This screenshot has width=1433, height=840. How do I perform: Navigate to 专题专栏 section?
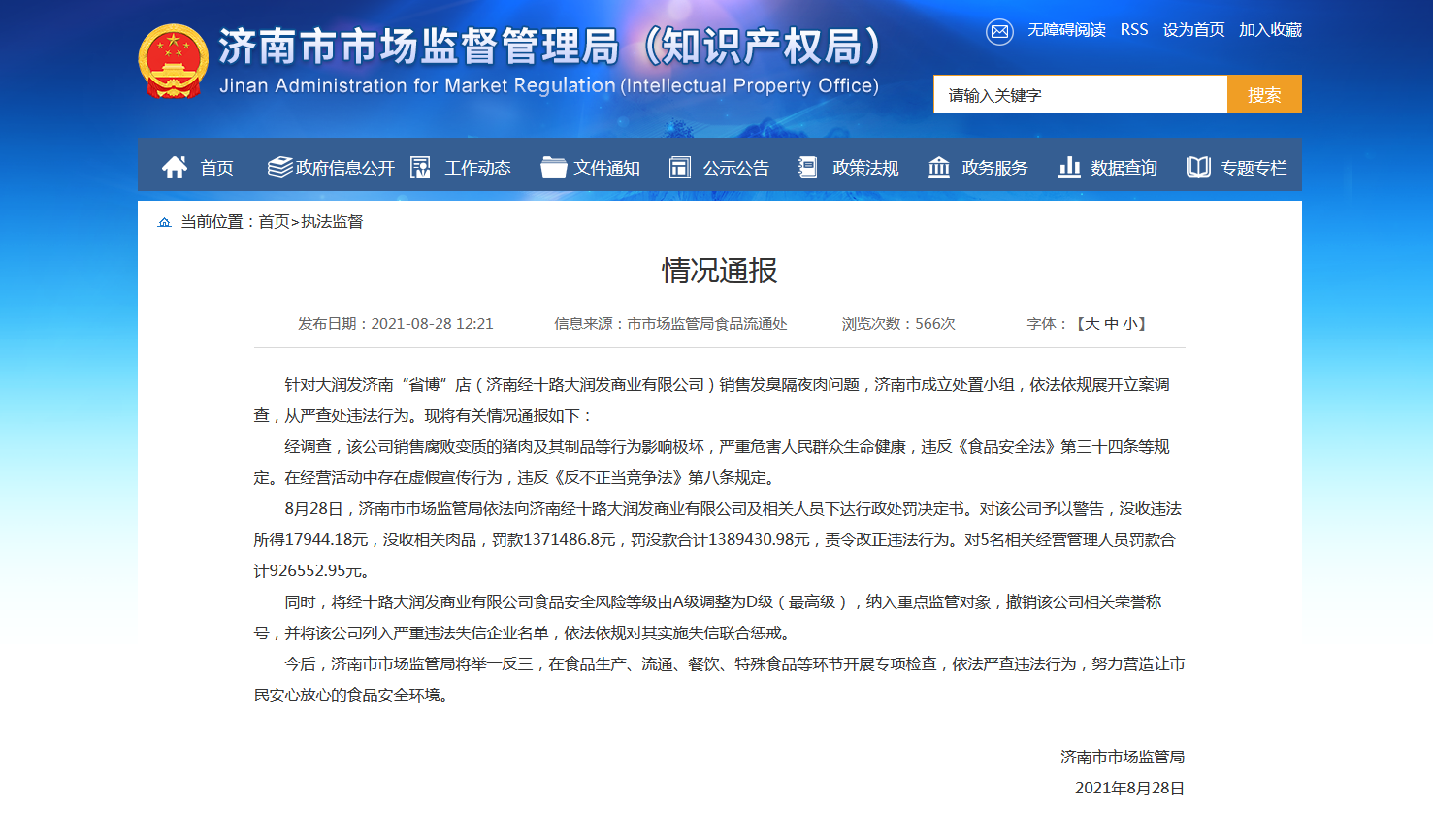point(1254,168)
